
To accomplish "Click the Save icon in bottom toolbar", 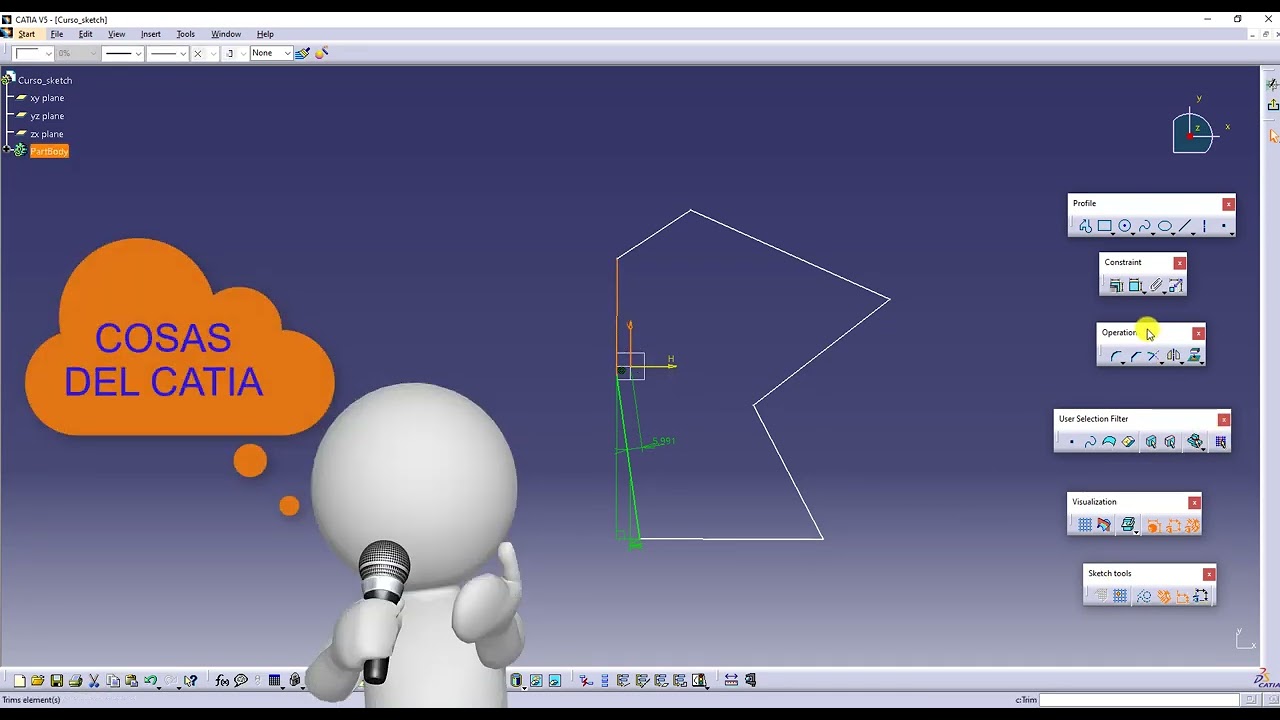I will (57, 681).
